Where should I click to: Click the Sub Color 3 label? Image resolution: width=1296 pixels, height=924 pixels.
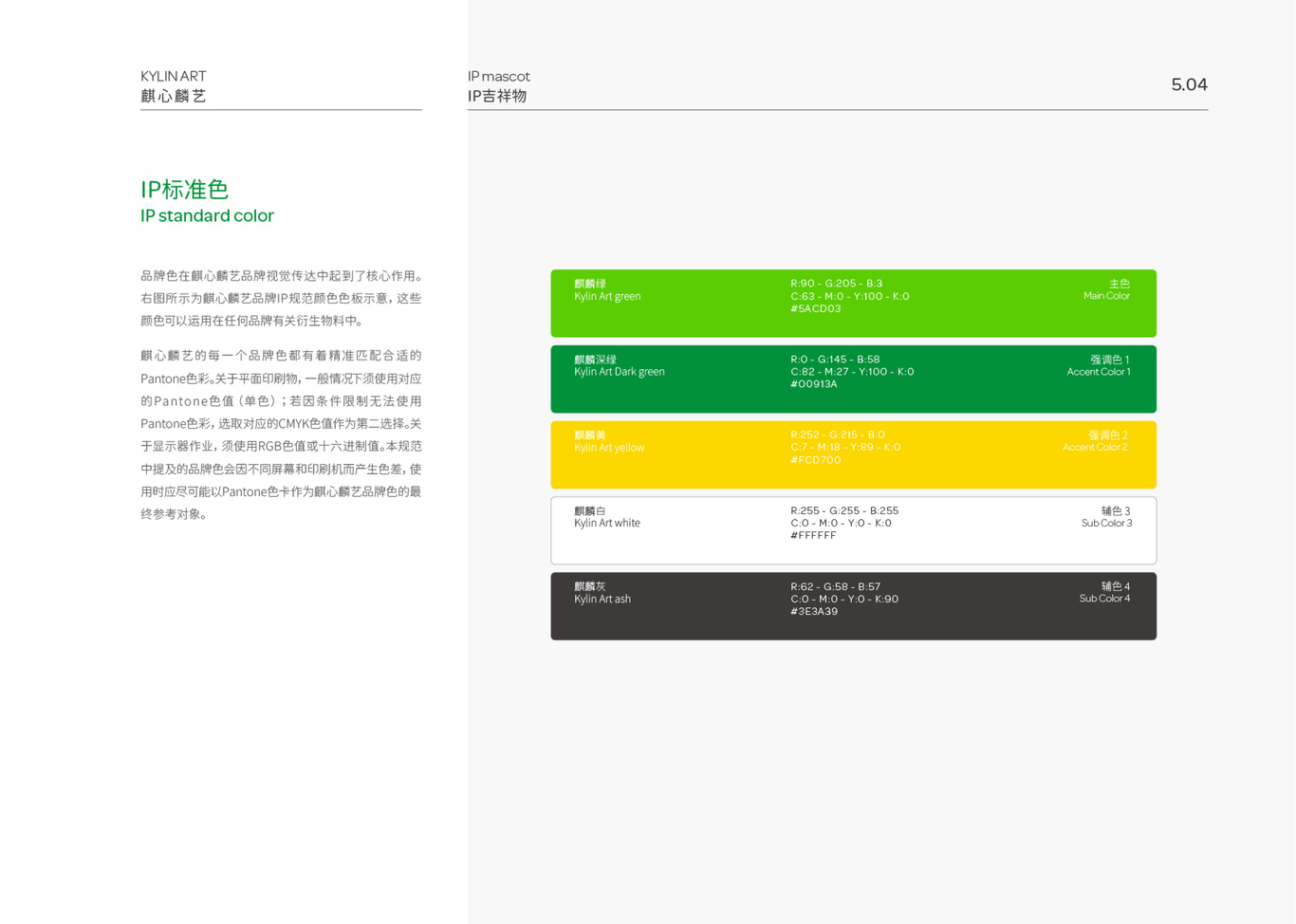point(1106,523)
